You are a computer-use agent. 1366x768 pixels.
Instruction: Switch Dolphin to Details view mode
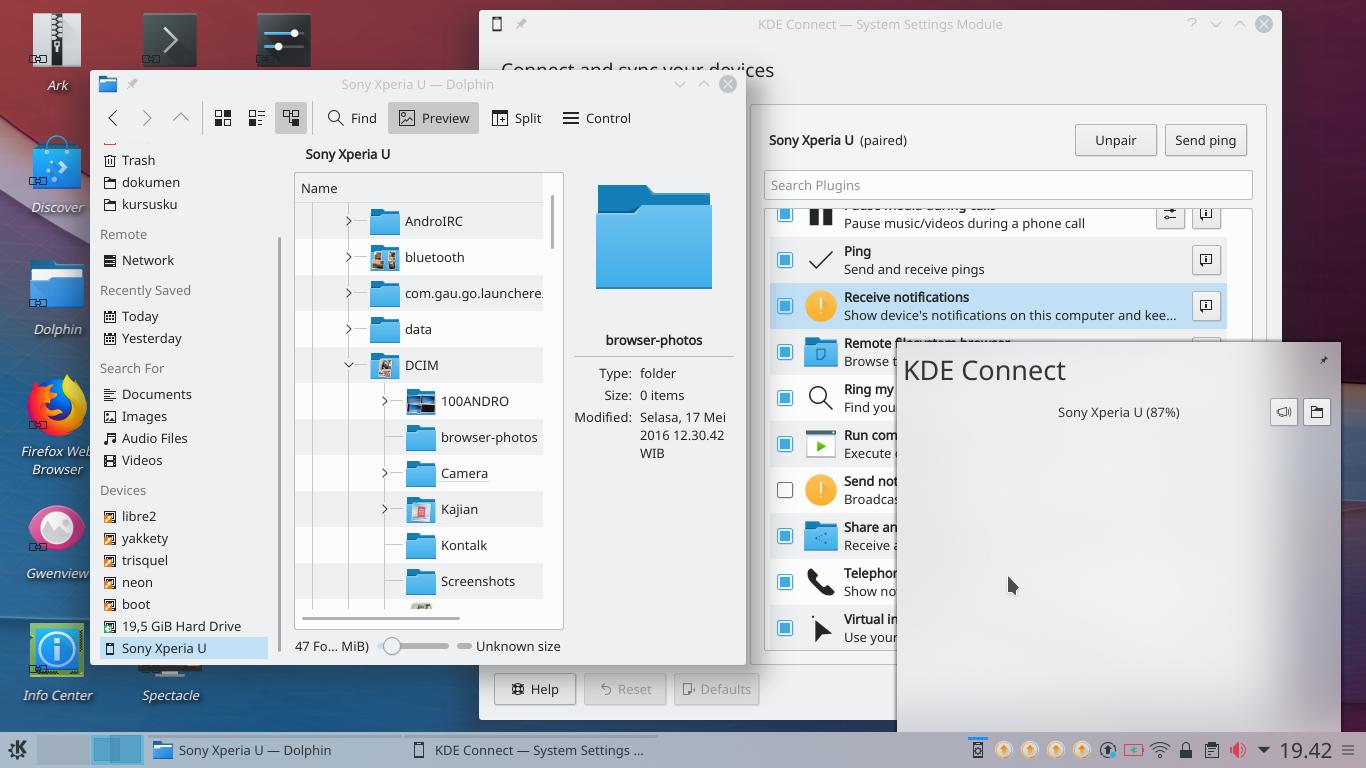point(291,118)
